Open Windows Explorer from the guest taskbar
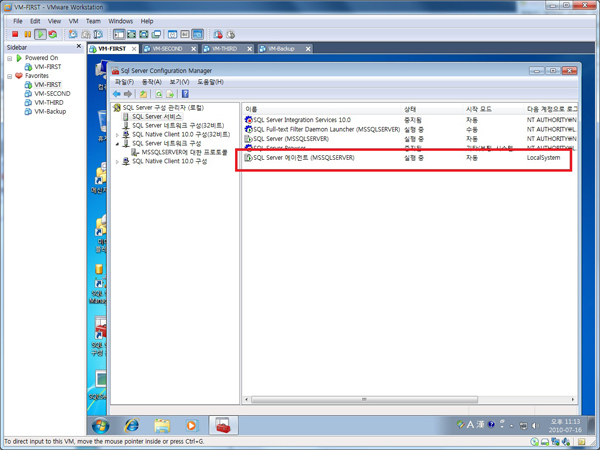This screenshot has height=450, width=600. coord(162,425)
